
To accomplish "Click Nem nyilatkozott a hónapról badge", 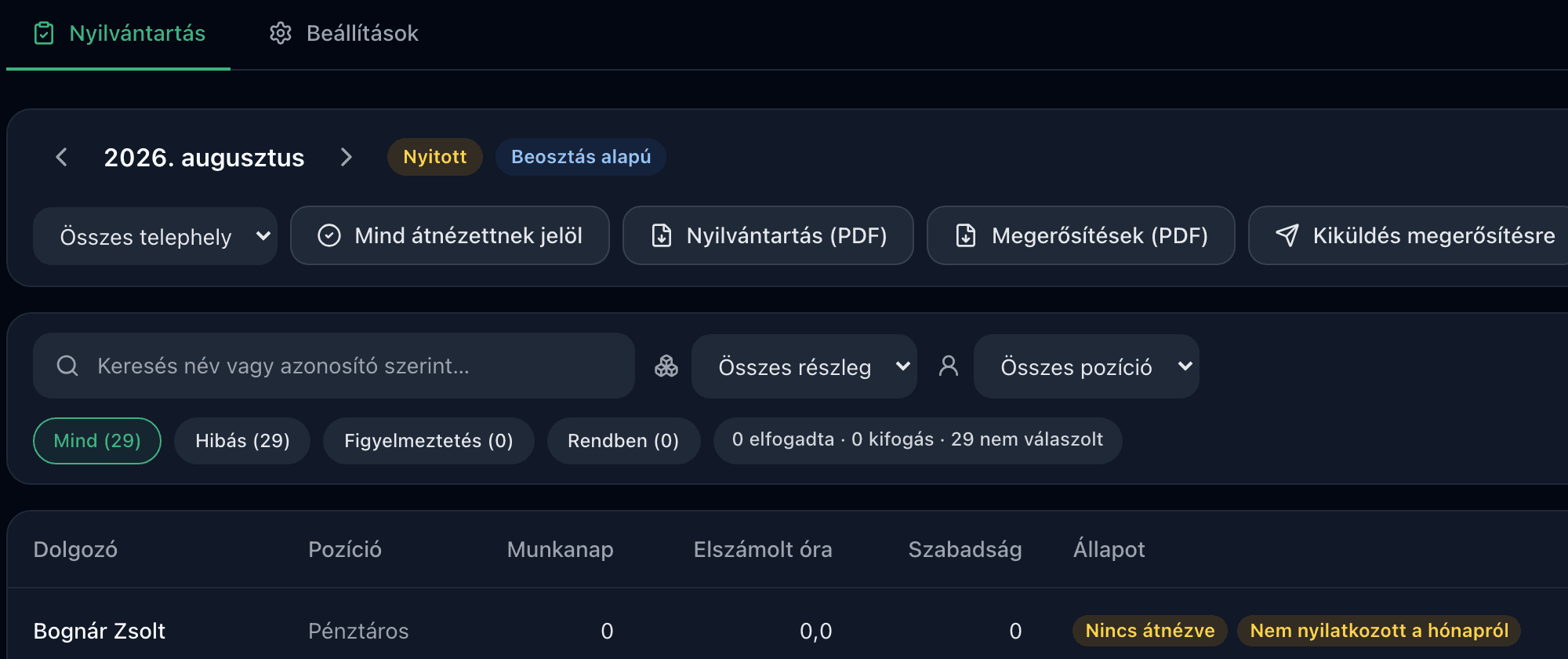I will 1379,631.
